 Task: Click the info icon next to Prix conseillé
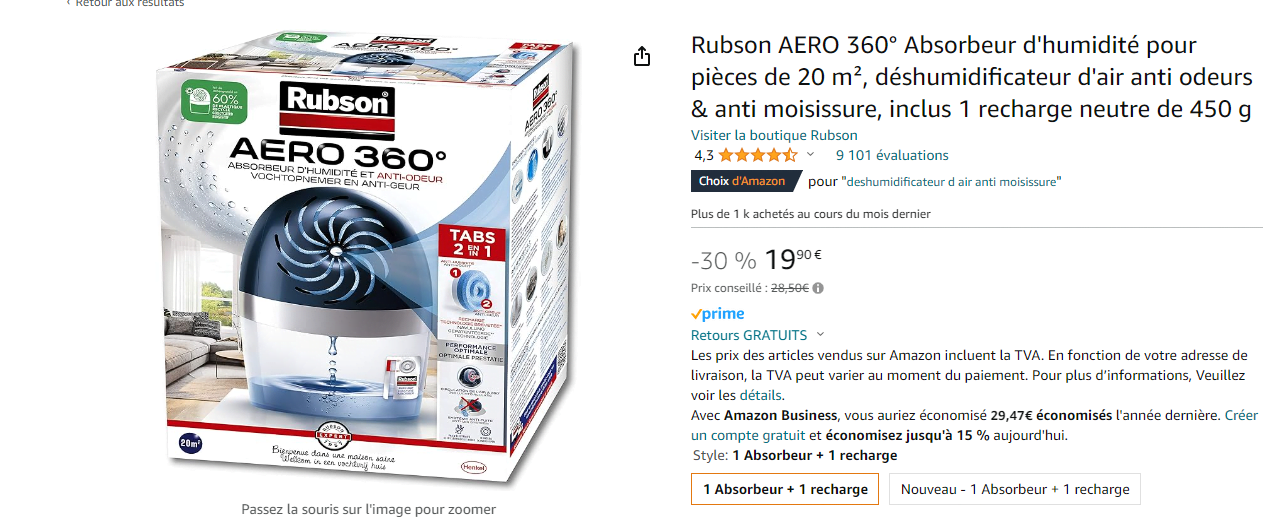click(x=818, y=288)
